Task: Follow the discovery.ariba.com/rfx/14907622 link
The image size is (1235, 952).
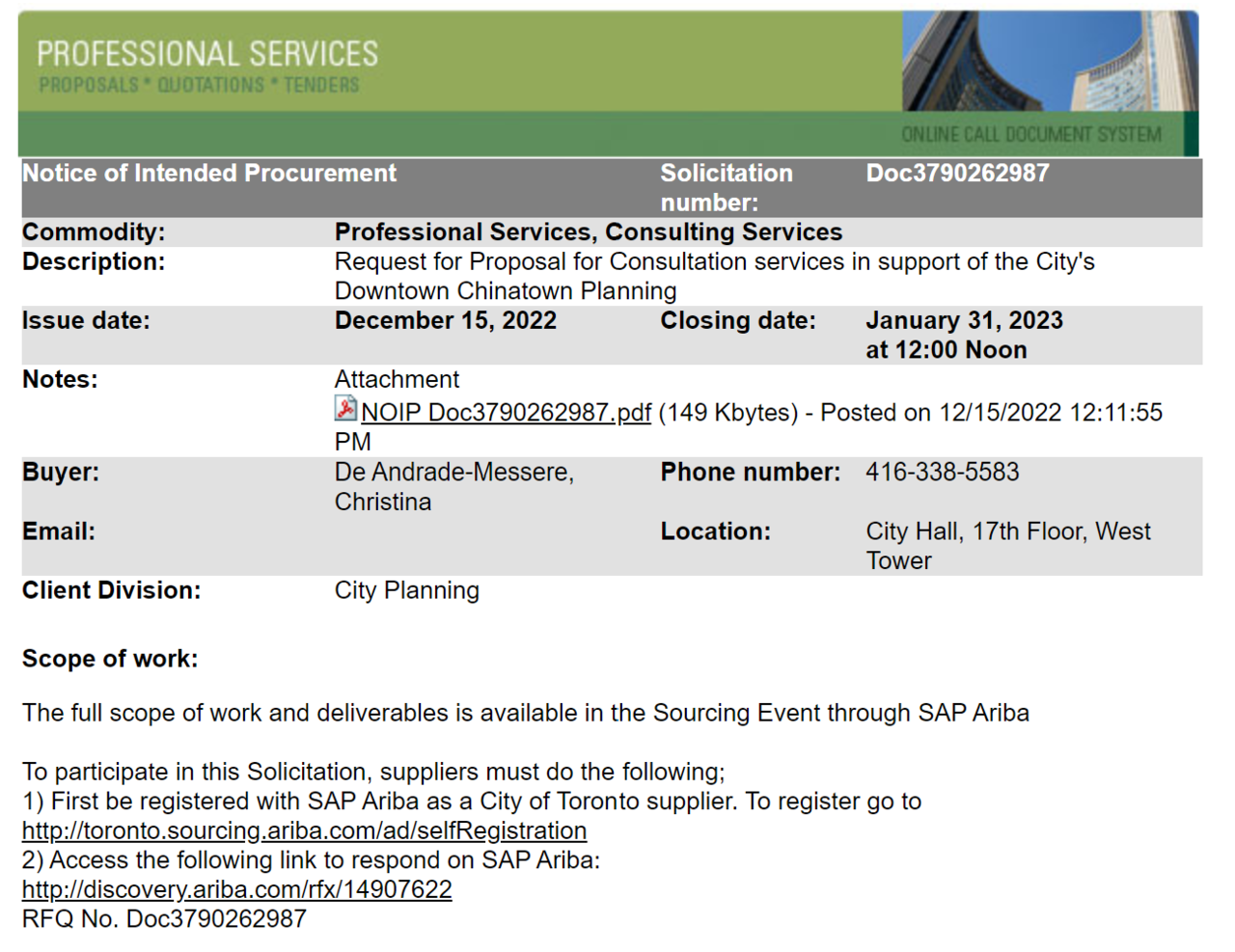Action: [x=236, y=889]
